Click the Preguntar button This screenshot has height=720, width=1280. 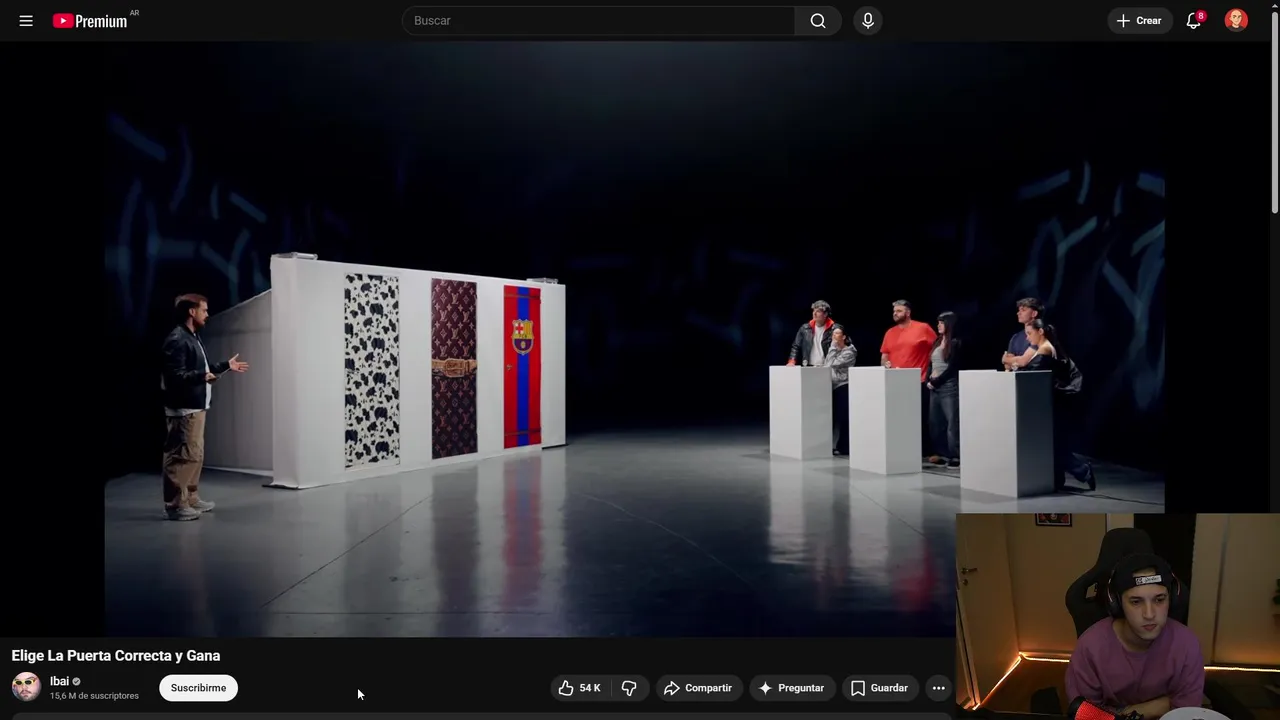791,688
